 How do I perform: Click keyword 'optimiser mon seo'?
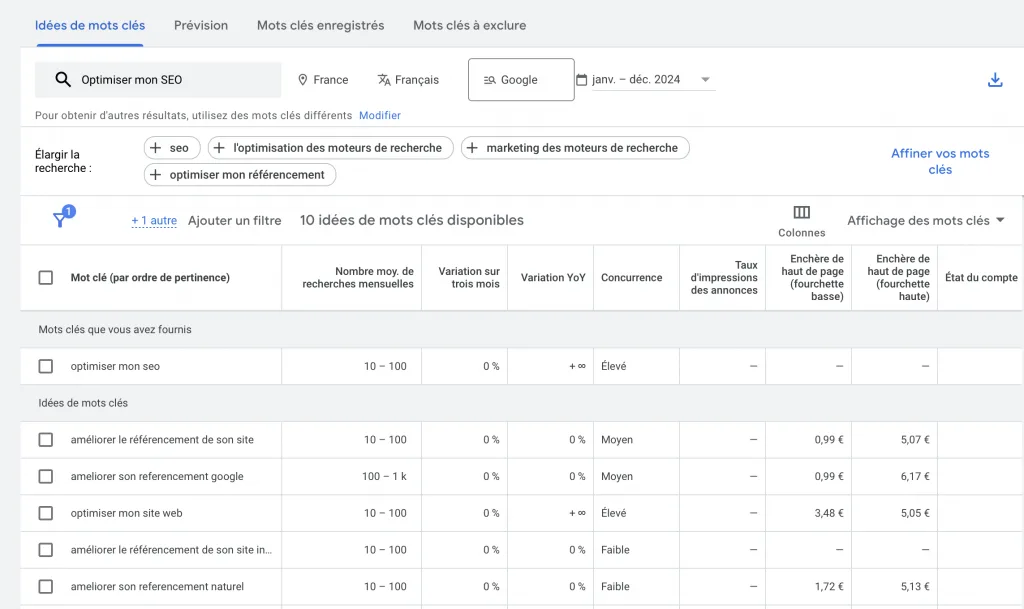tap(115, 366)
